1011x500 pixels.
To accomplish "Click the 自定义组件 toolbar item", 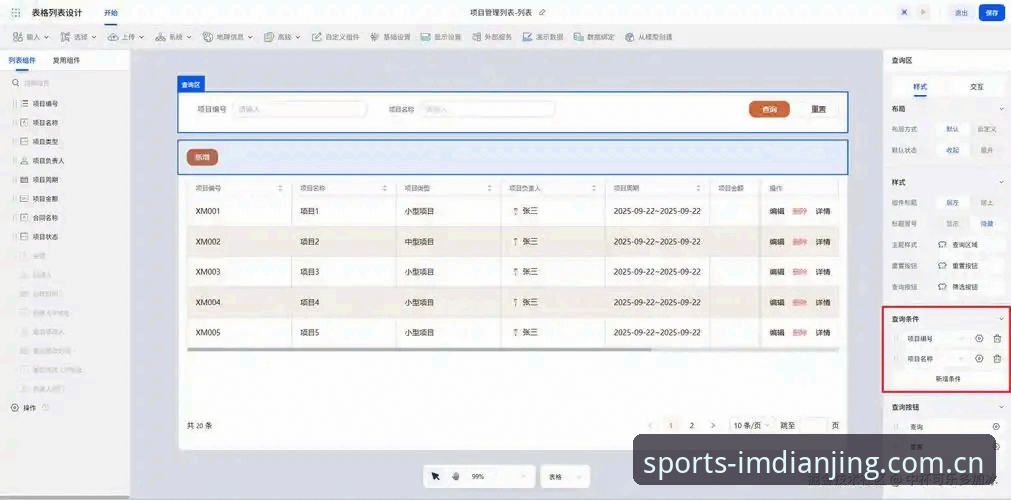I will click(x=336, y=37).
